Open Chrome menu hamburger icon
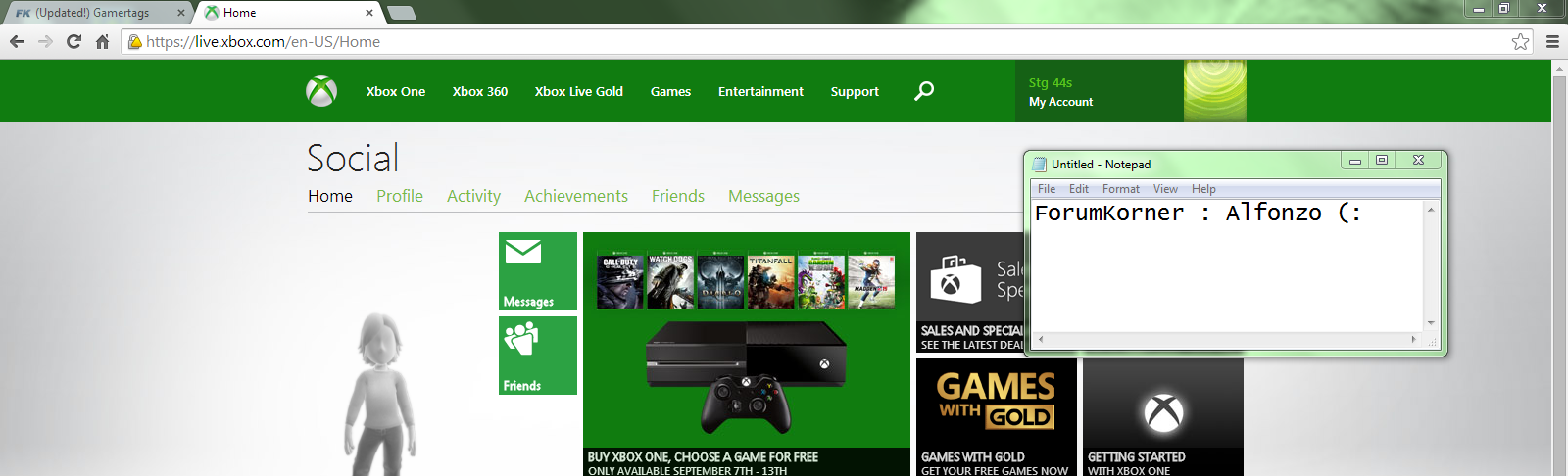 coord(1552,41)
